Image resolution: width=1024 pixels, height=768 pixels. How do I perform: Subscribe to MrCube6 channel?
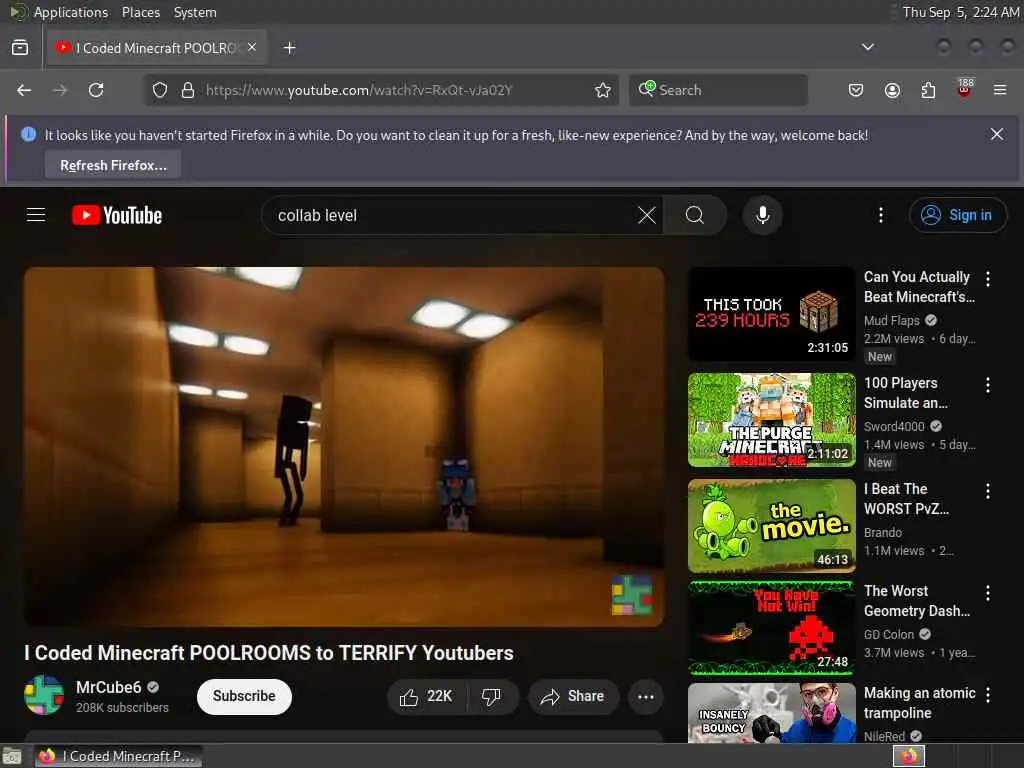[244, 696]
